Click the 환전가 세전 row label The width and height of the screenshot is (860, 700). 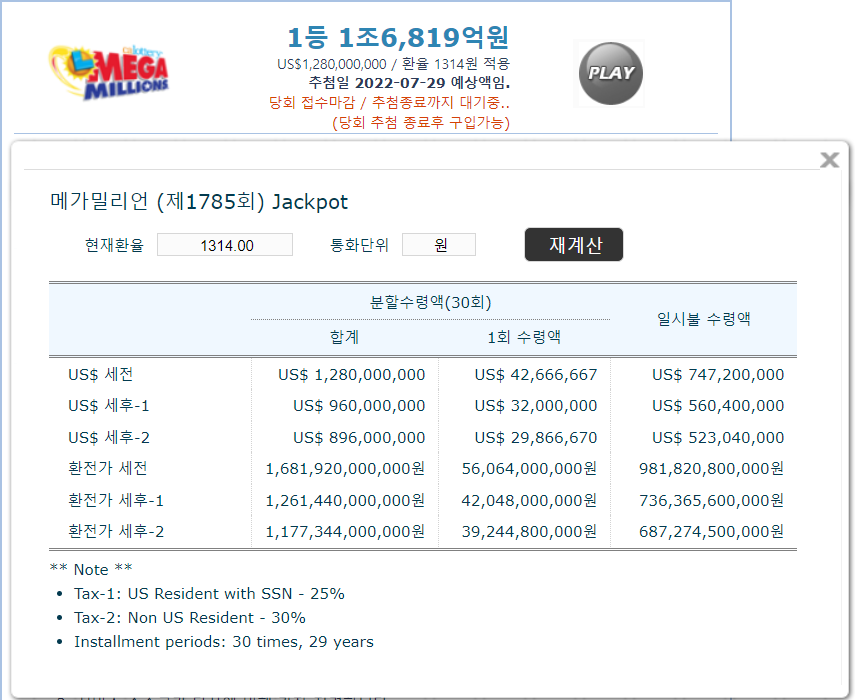click(x=108, y=468)
